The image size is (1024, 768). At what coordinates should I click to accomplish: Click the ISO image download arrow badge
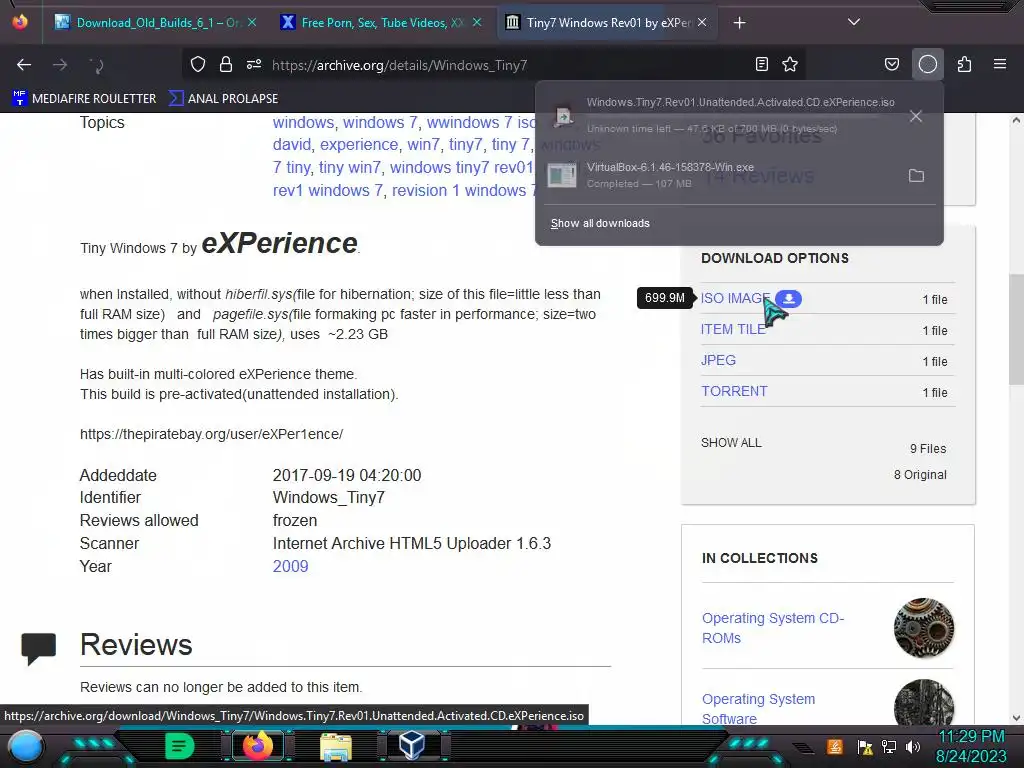[x=789, y=298]
